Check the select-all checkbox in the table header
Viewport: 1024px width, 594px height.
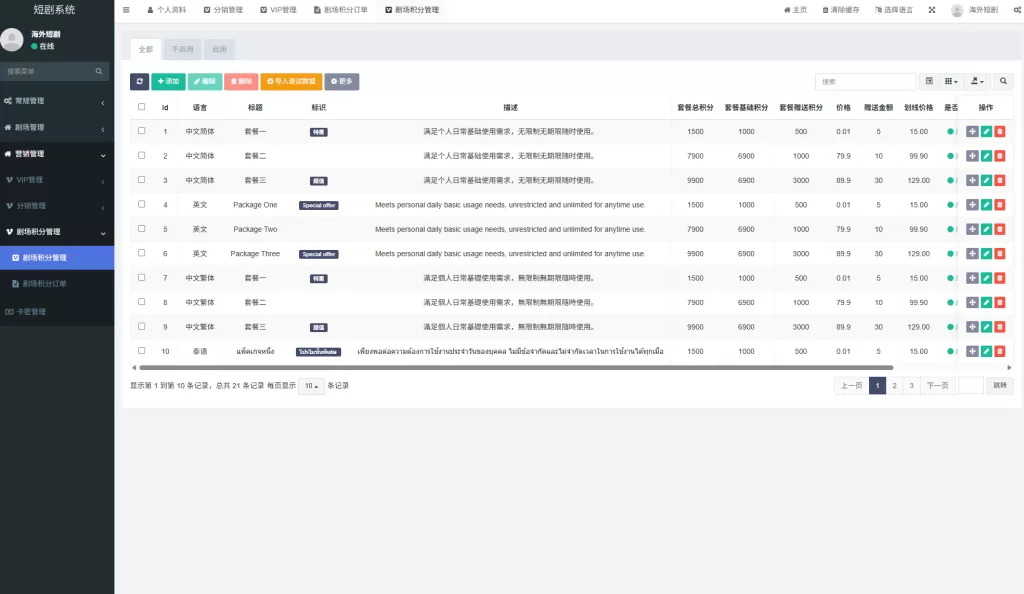[140, 107]
